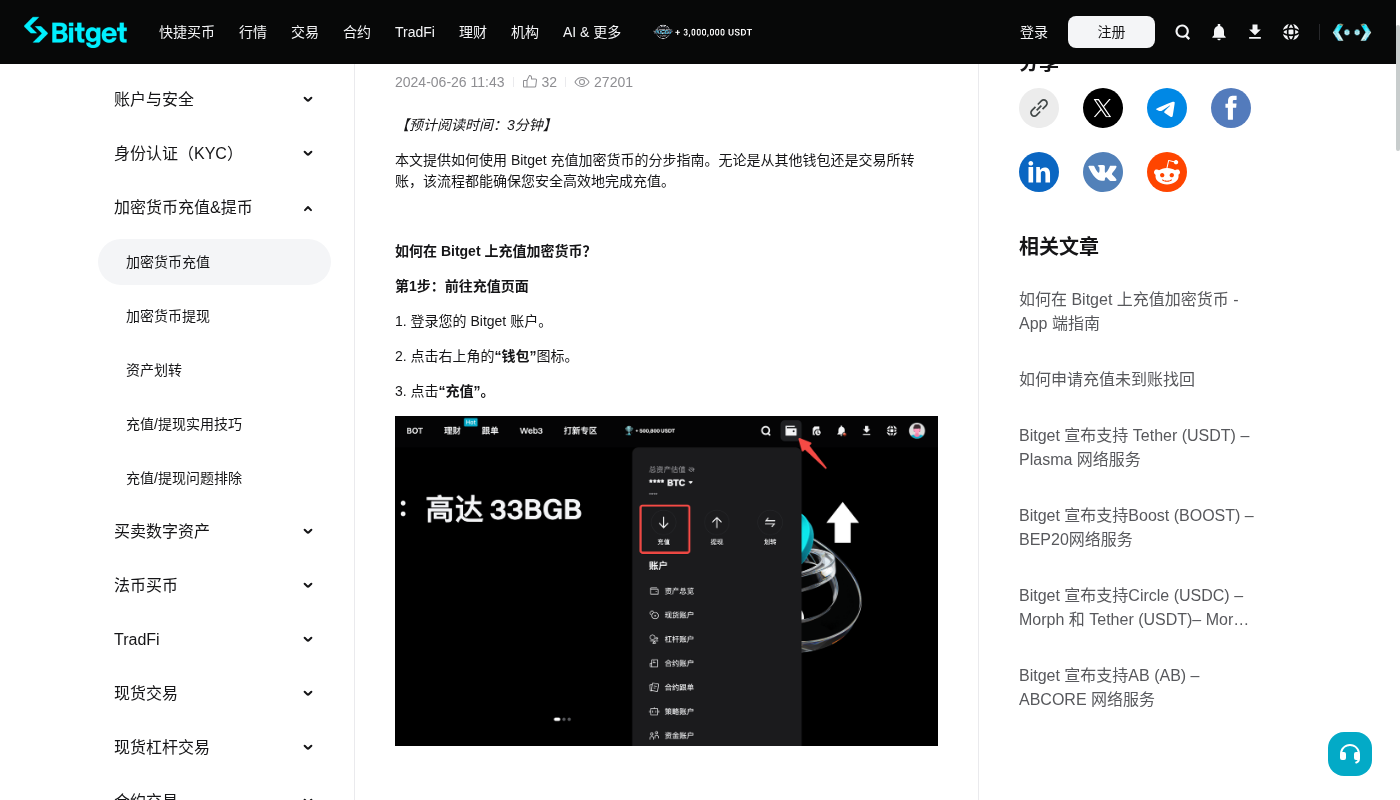This screenshot has width=1400, height=800.
Task: Open AI & 更多 menu
Action: 592,32
